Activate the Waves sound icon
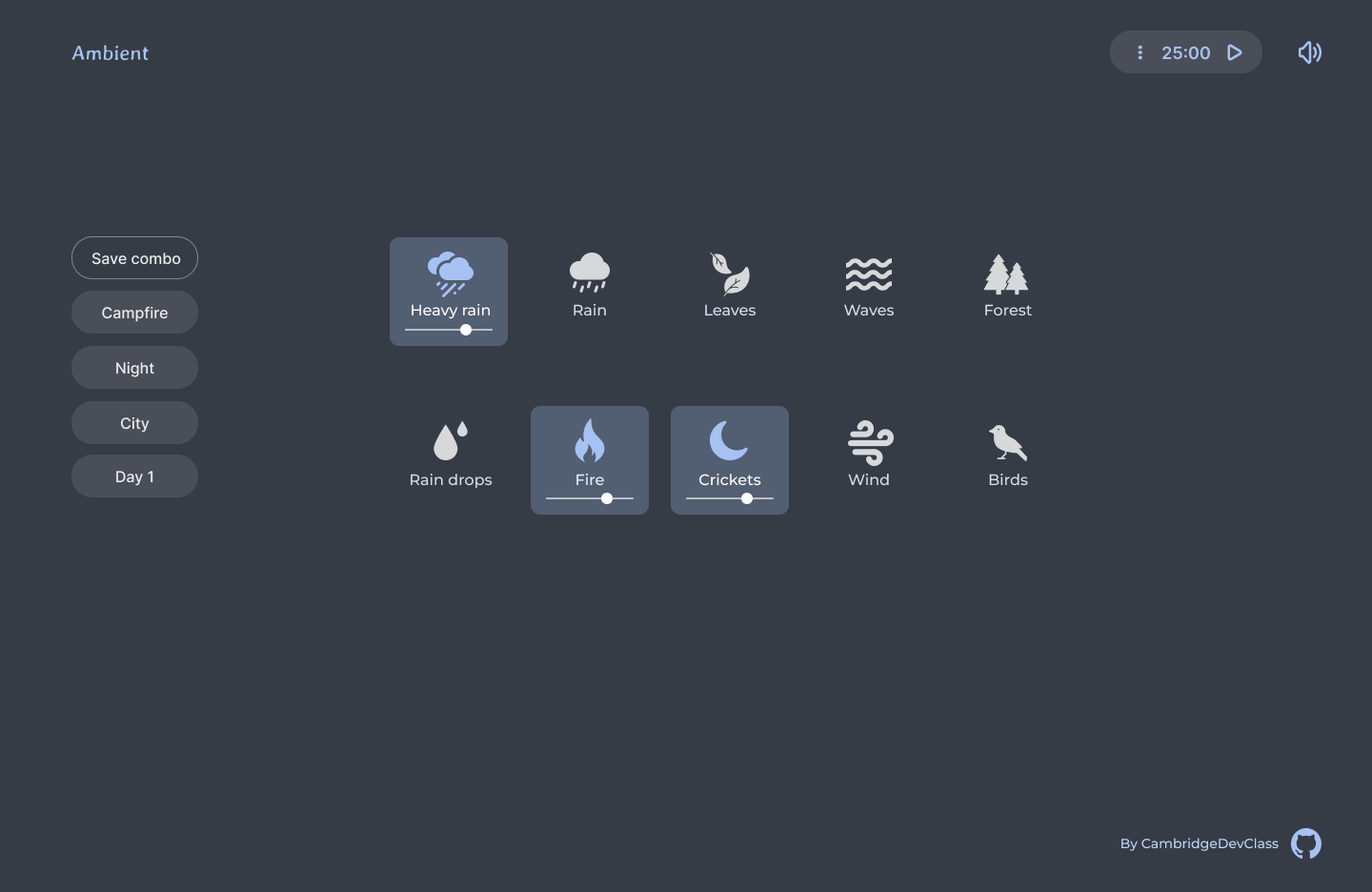 click(x=869, y=274)
